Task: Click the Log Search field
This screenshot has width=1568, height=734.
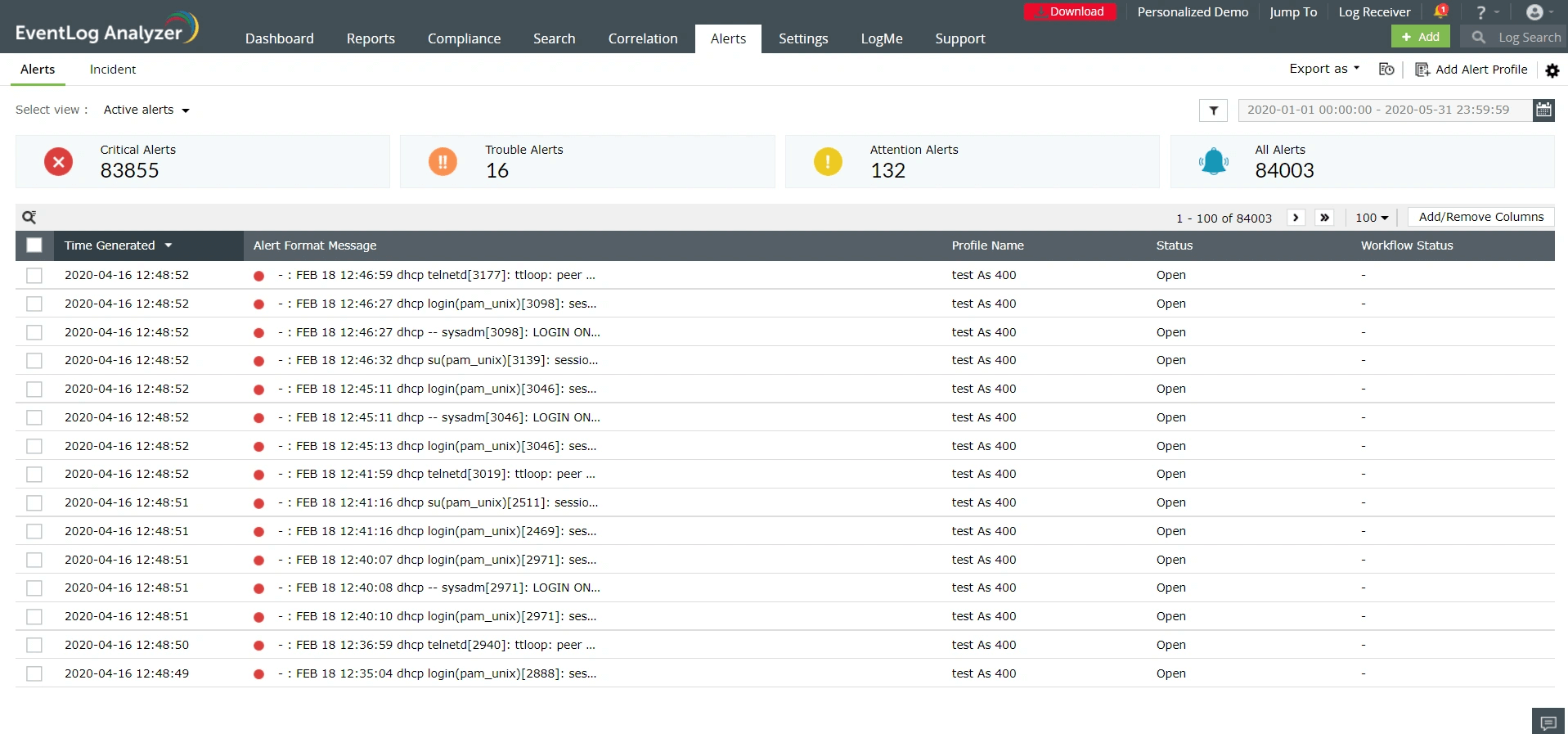Action: click(1529, 38)
